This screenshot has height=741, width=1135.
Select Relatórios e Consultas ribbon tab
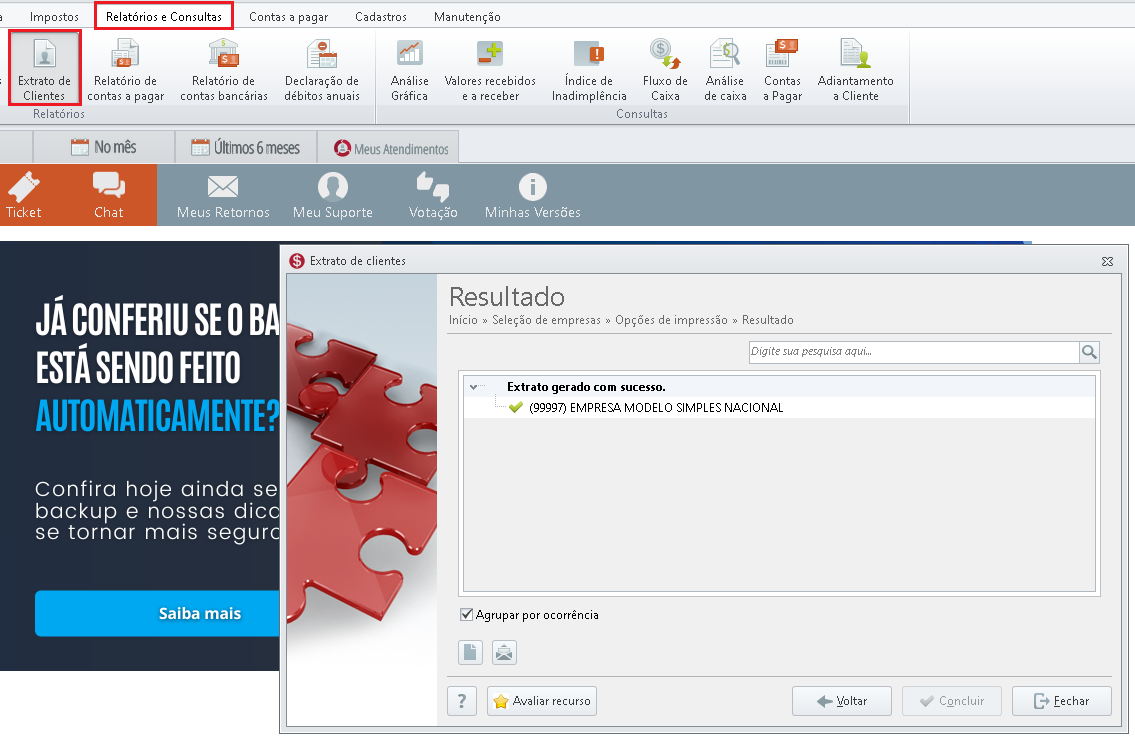(164, 16)
